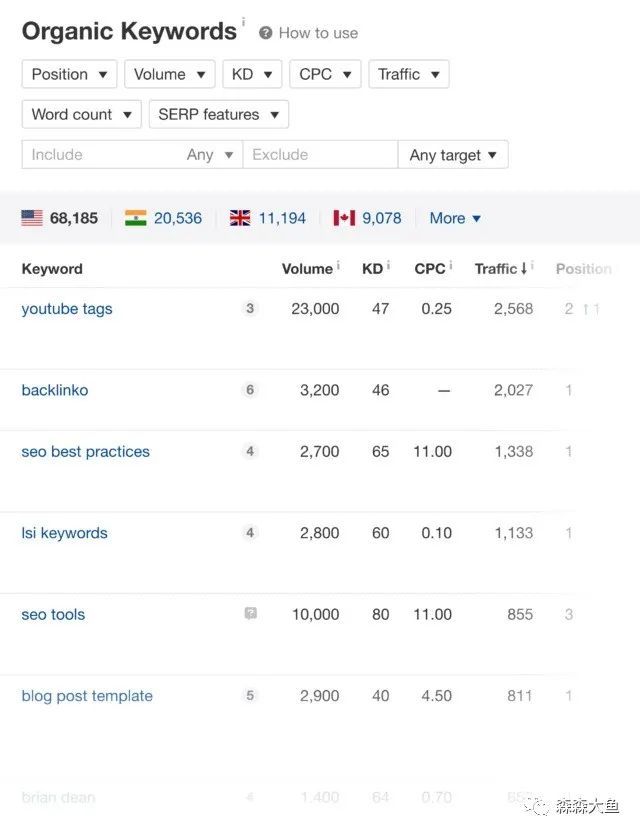Click the 1,338 traffic value
This screenshot has width=640, height=834.
point(513,452)
